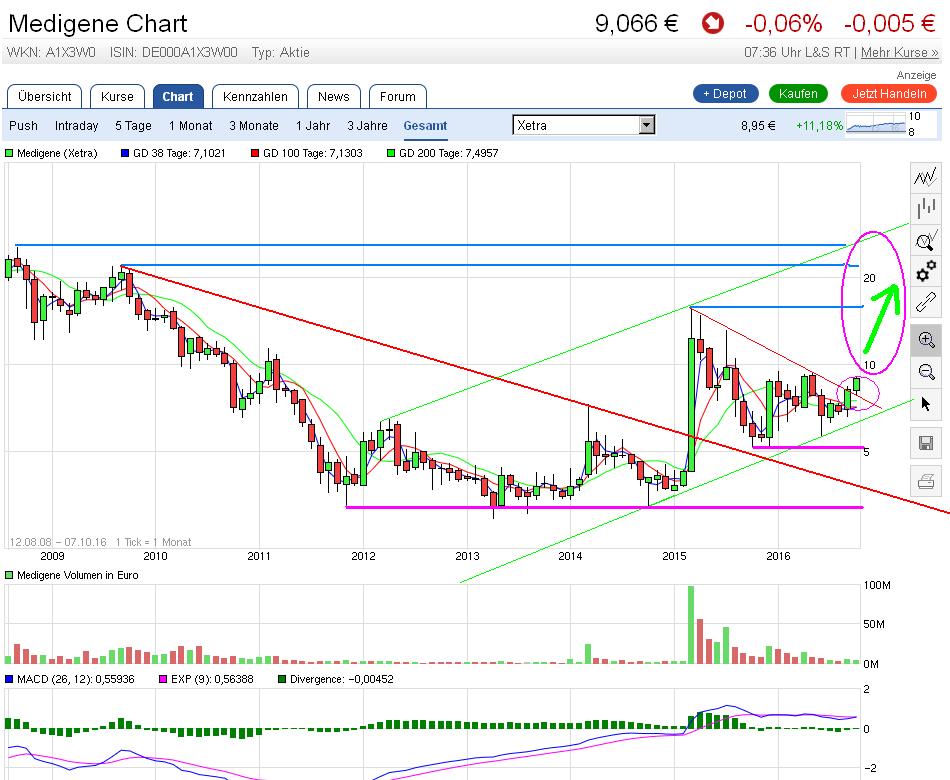Click the Anzeige label
The height and width of the screenshot is (780, 950).
coord(916,75)
